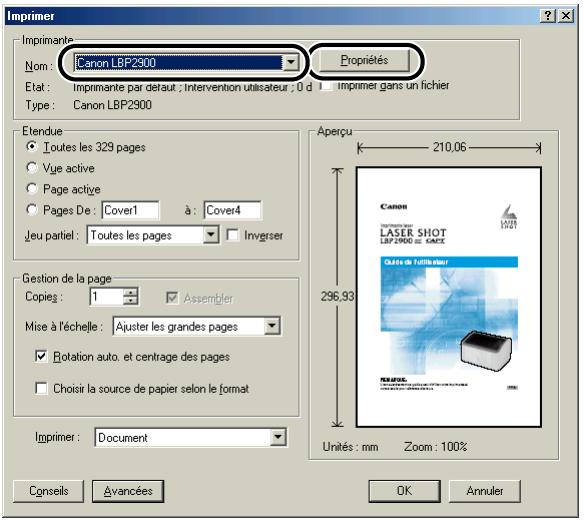
Task: Expand the Imprimer Document dropdown
Action: pos(278,437)
